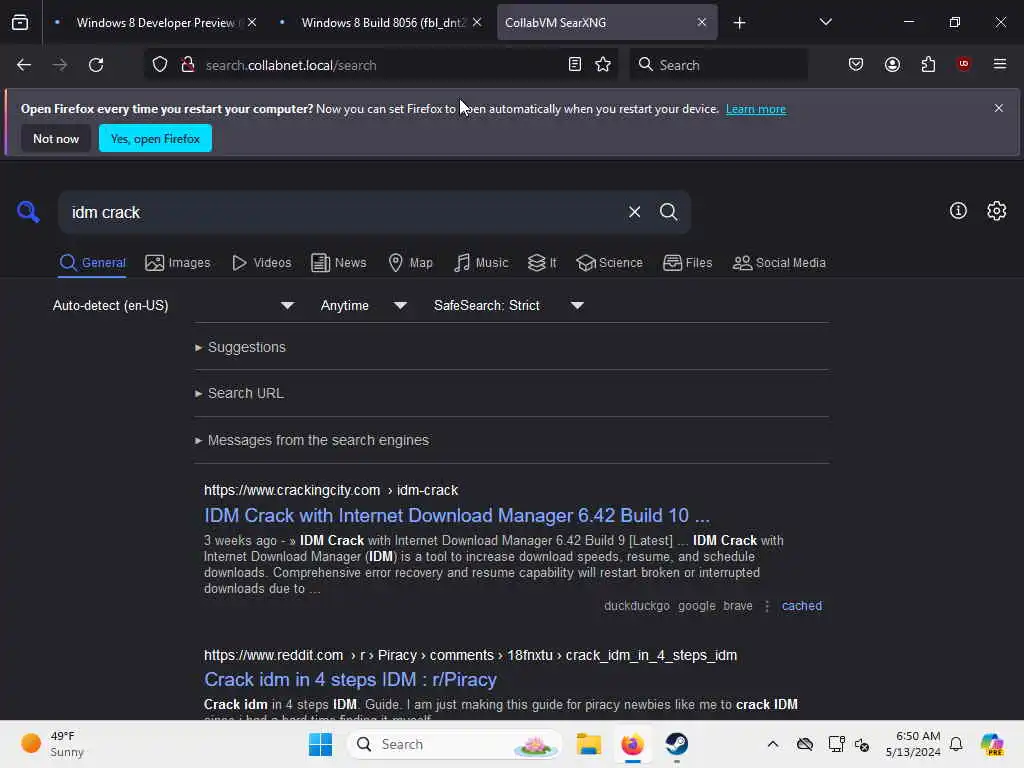
Task: Open notification bell in taskbar
Action: point(956,744)
